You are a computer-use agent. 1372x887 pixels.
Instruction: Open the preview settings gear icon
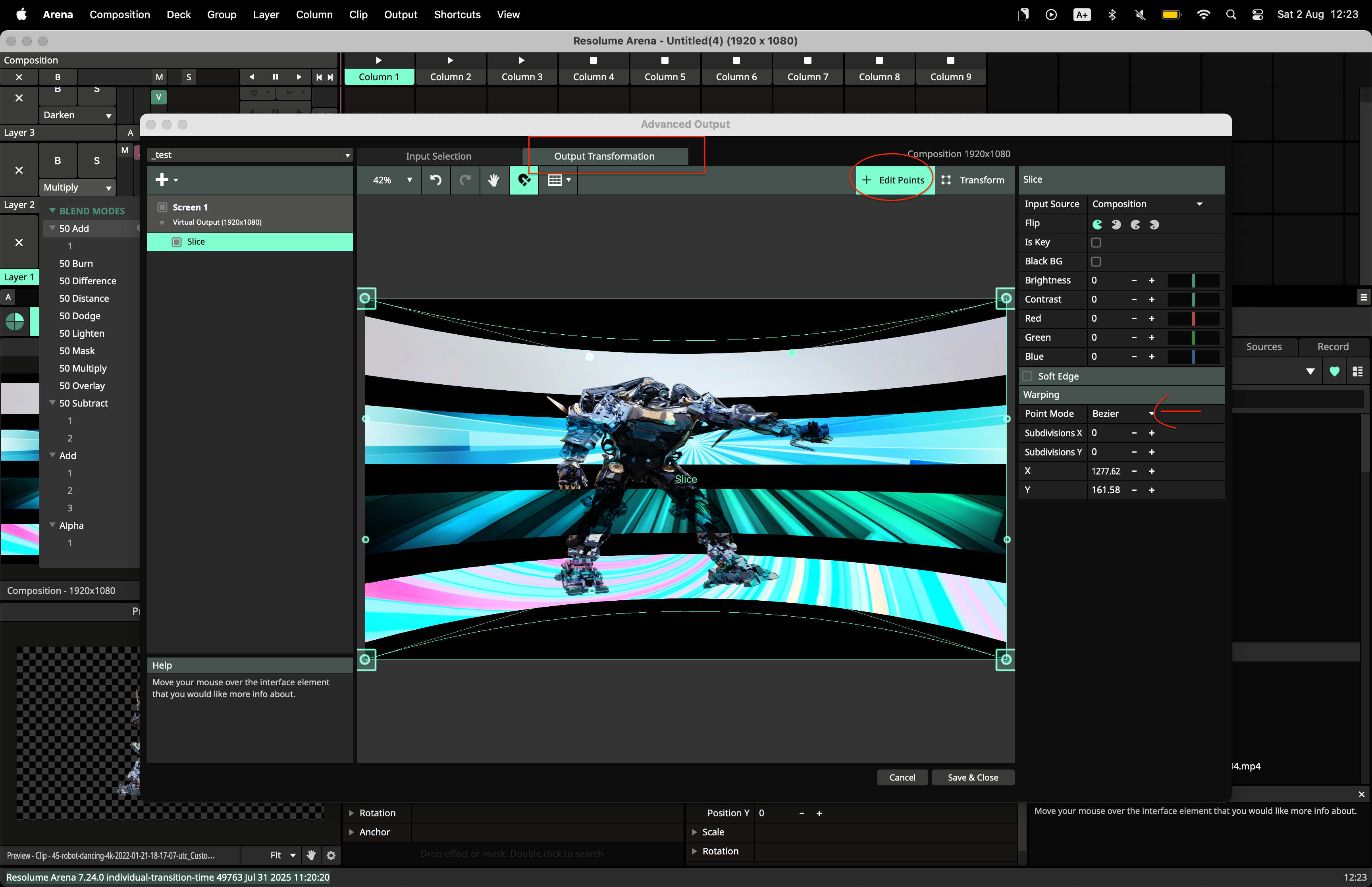tap(331, 855)
